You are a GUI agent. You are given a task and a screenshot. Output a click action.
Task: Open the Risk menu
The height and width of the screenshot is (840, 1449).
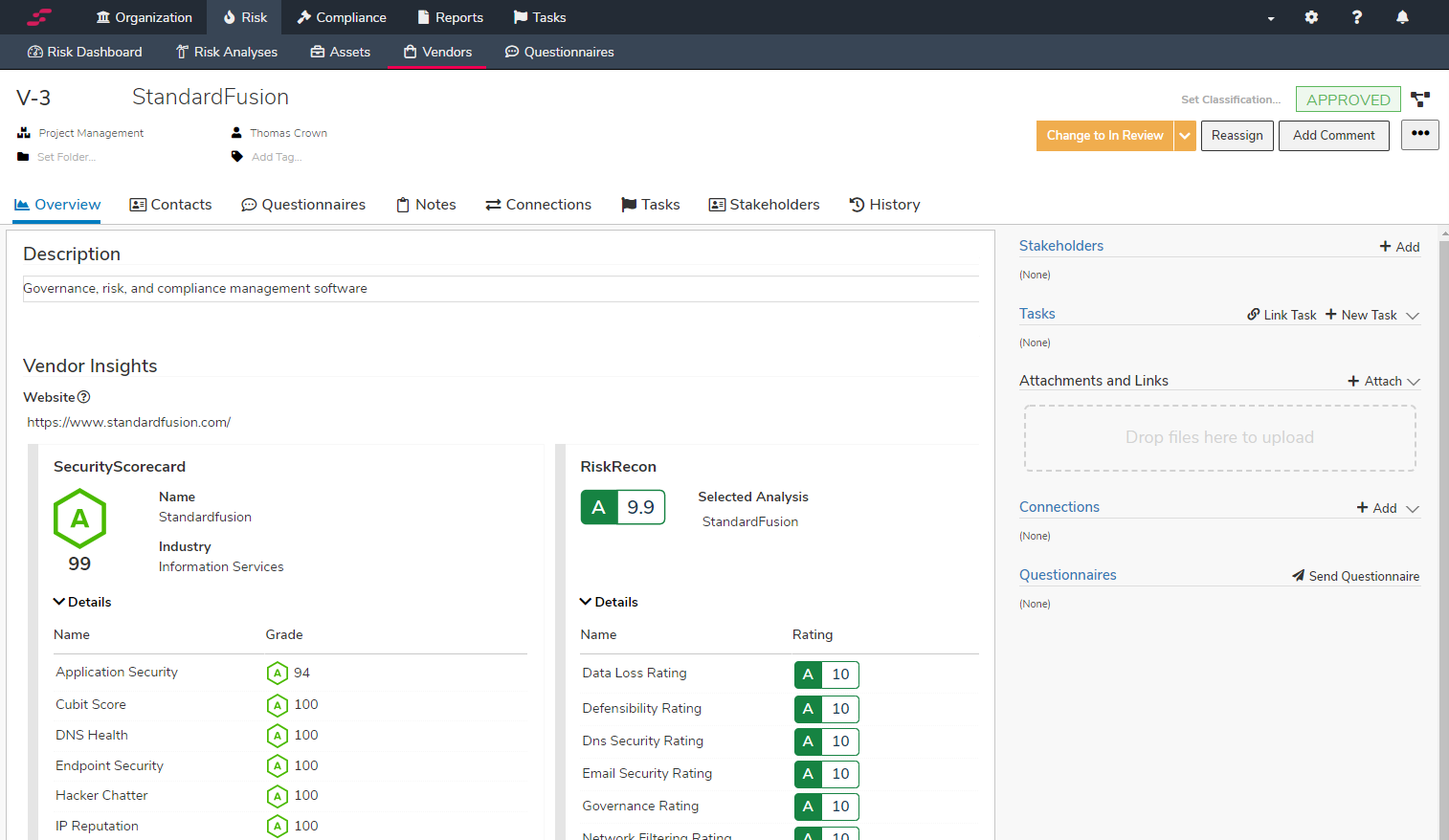(245, 17)
